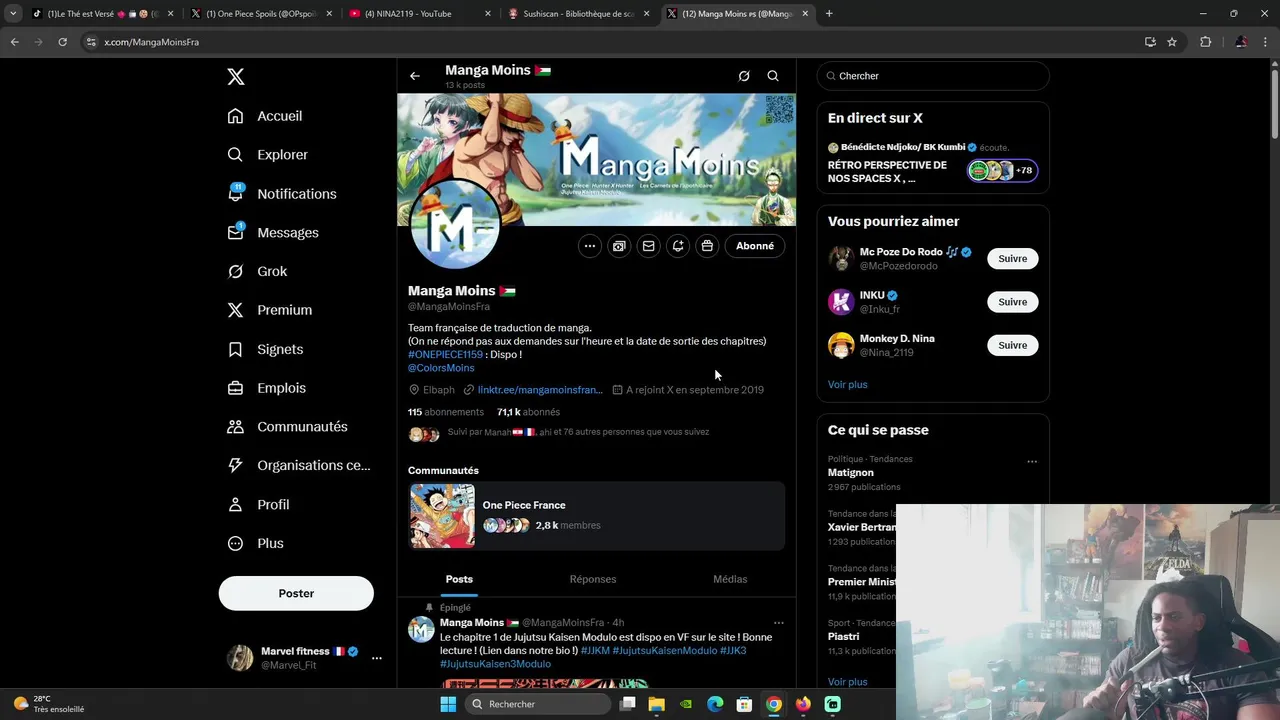Click Voir plus under Vous pourriez aimer

click(847, 385)
